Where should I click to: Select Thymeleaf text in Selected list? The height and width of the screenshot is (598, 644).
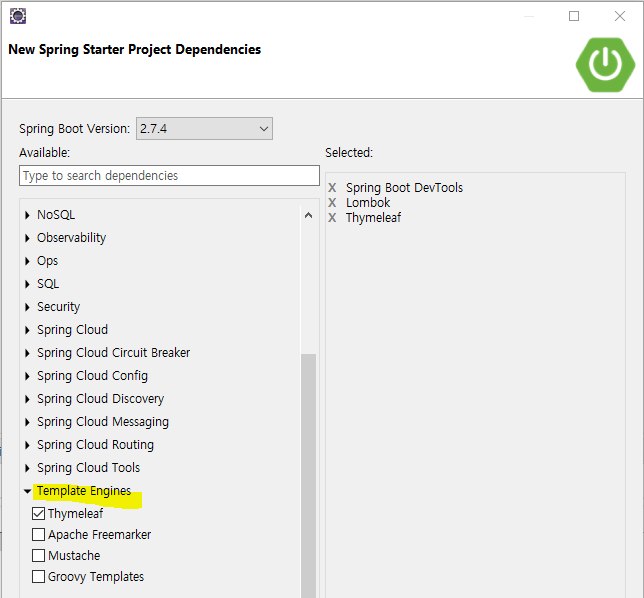coord(373,218)
